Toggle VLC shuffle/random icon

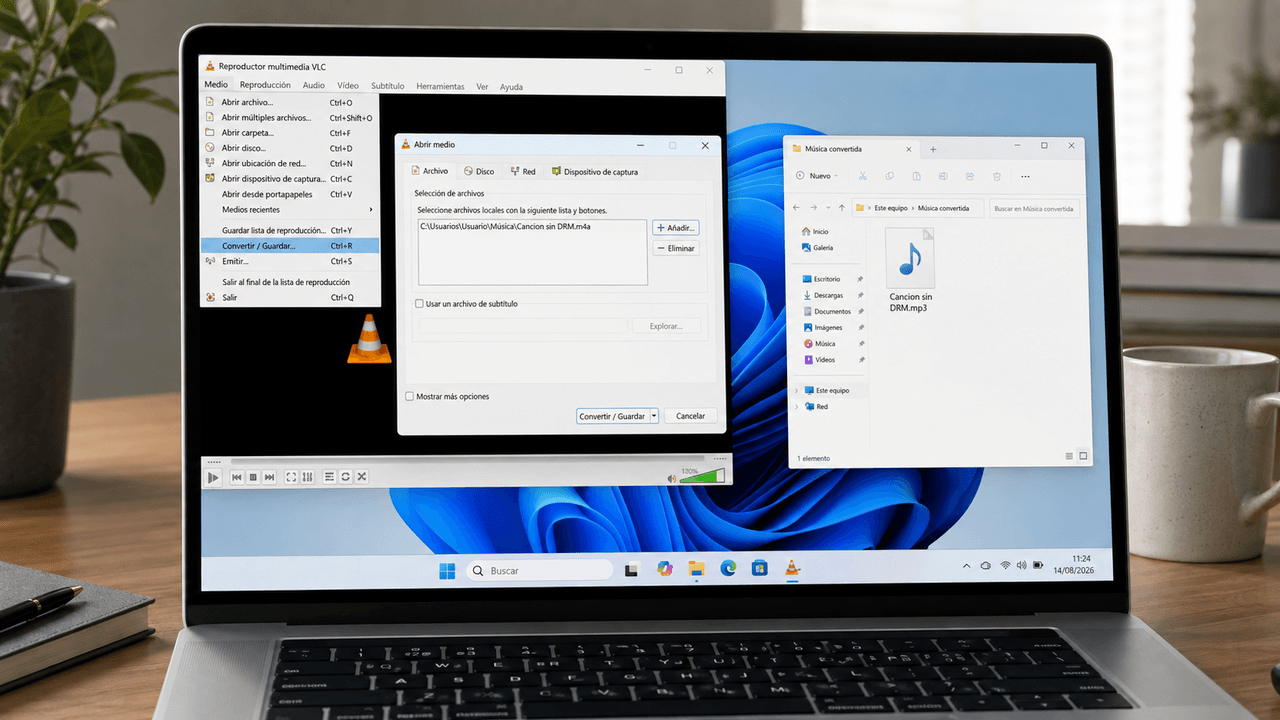click(x=361, y=478)
